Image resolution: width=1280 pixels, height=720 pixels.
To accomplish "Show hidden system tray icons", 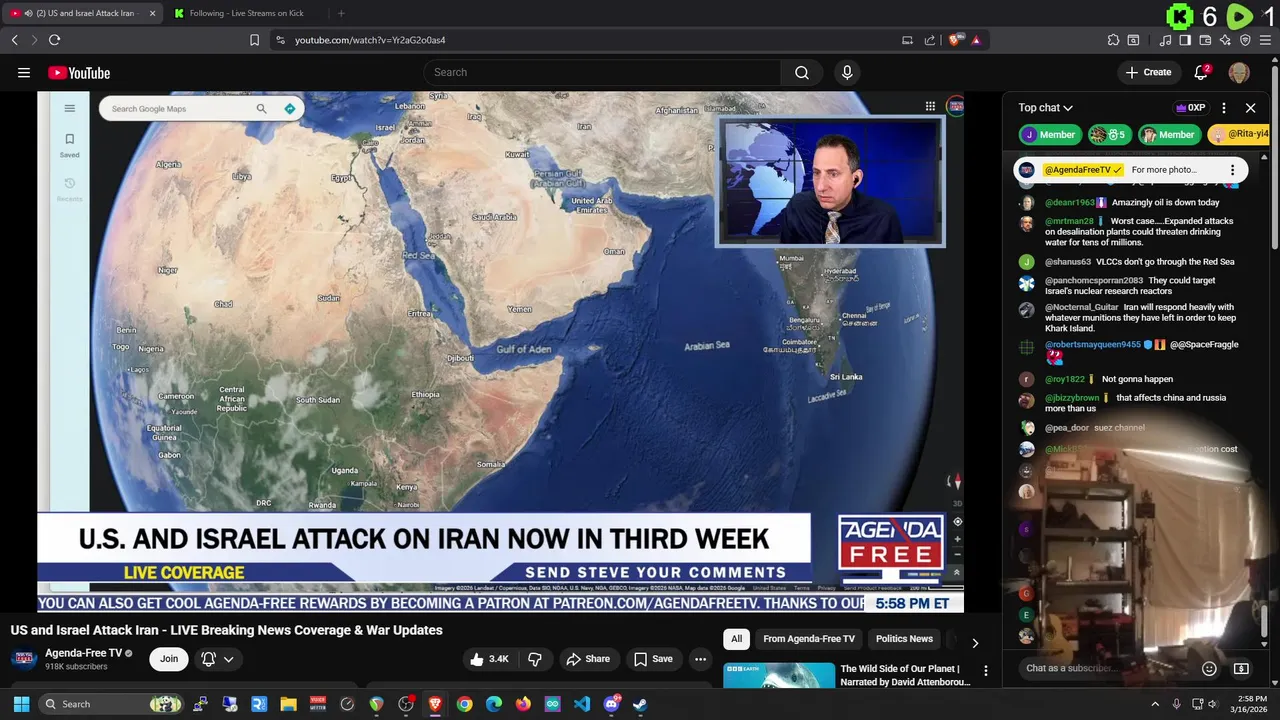I will [x=1155, y=704].
